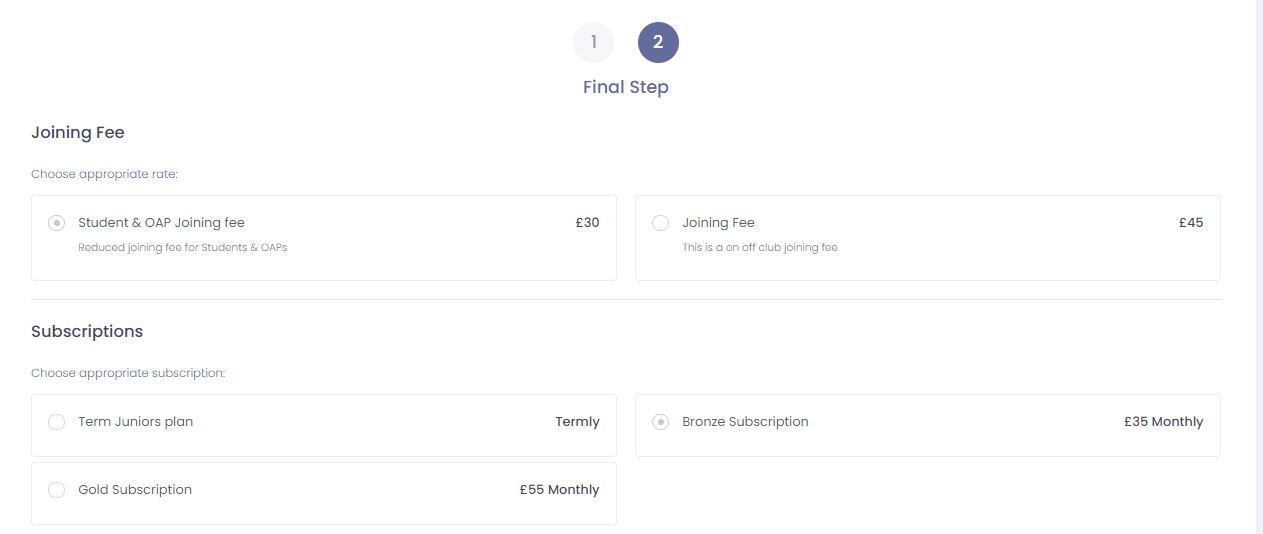Click the "Final Step" heading
The width and height of the screenshot is (1263, 534).
tap(626, 87)
